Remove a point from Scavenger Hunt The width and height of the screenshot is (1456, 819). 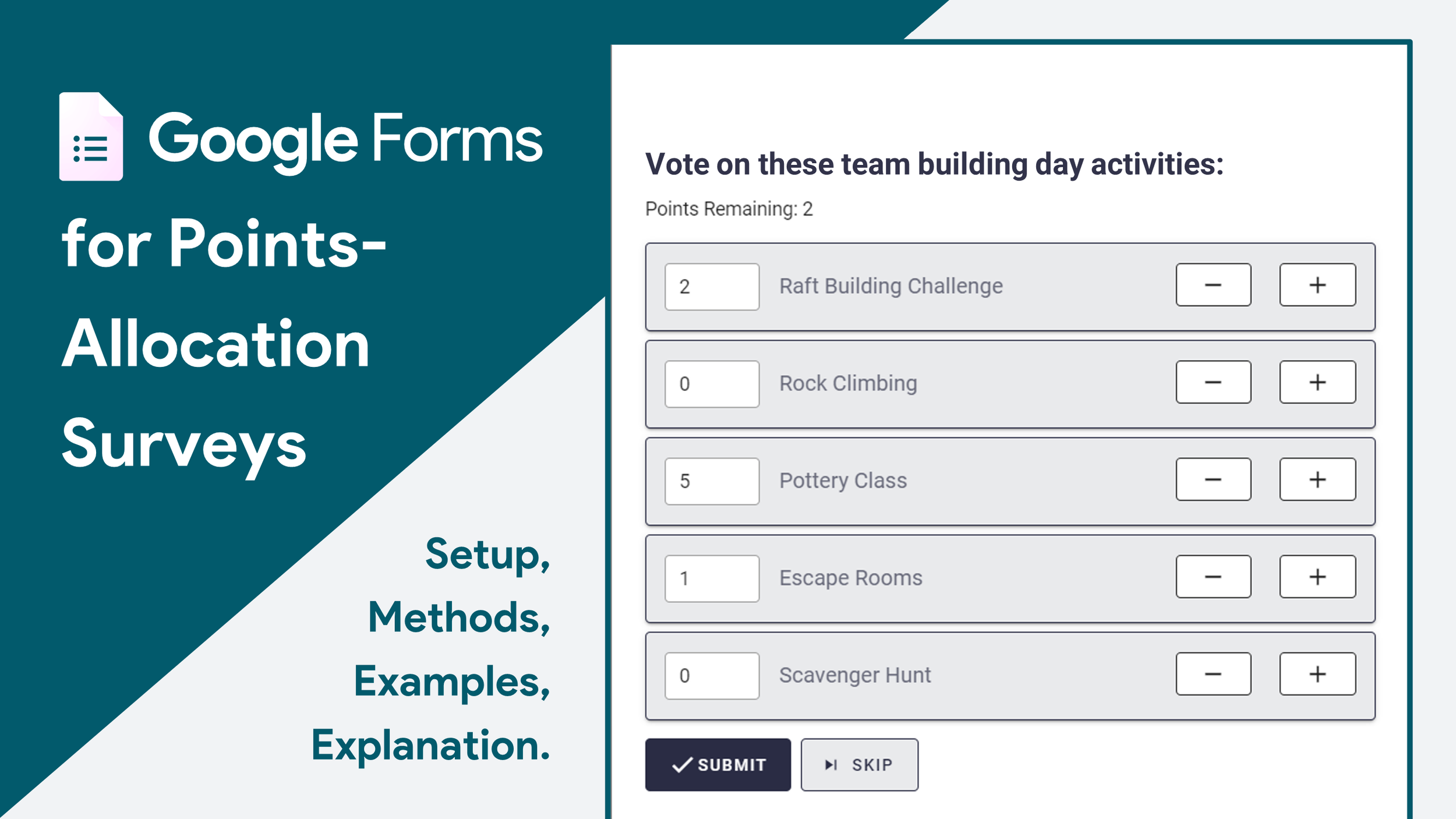coord(1213,674)
